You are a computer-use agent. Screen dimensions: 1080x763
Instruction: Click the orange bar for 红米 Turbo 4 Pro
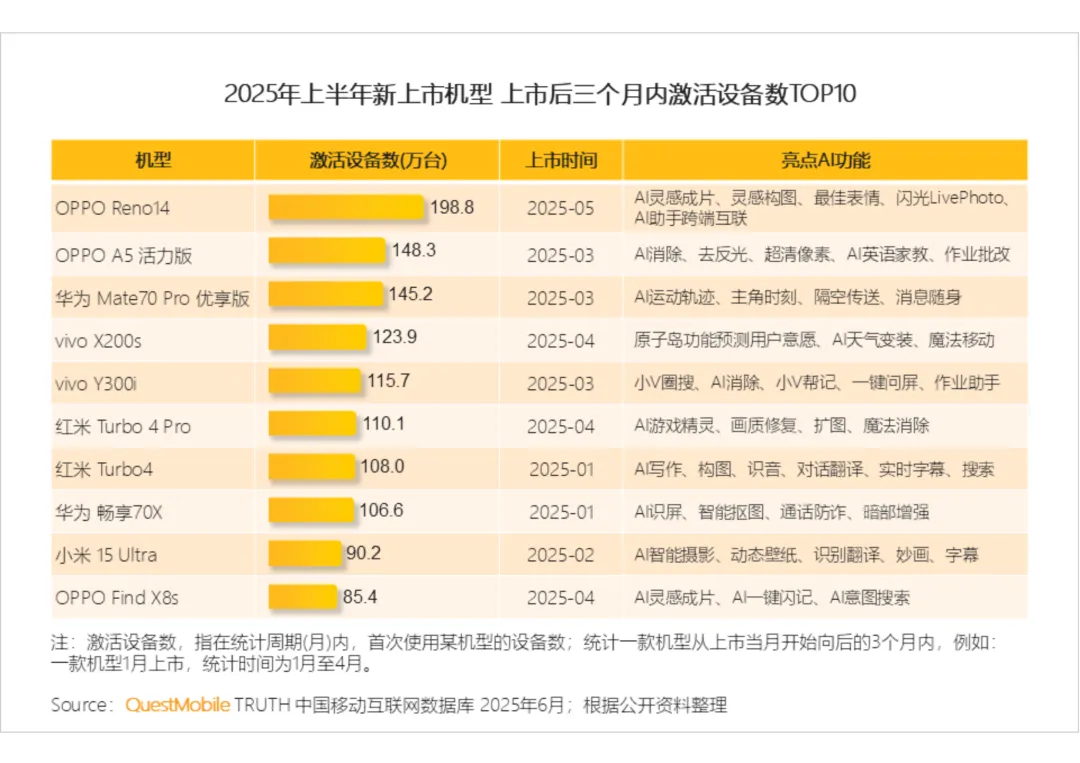[x=312, y=424]
